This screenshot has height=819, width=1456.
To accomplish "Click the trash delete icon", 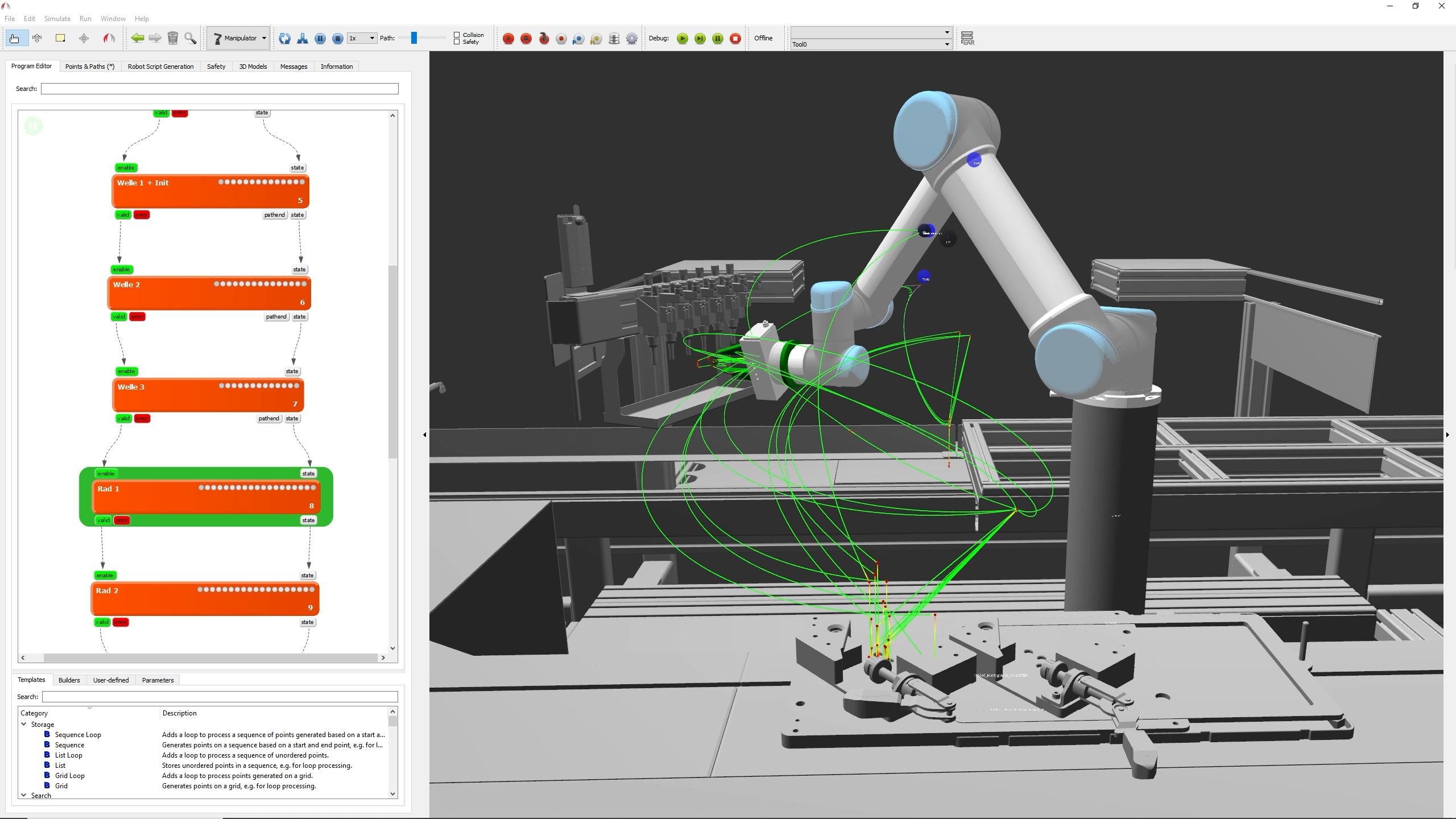I will click(x=173, y=38).
